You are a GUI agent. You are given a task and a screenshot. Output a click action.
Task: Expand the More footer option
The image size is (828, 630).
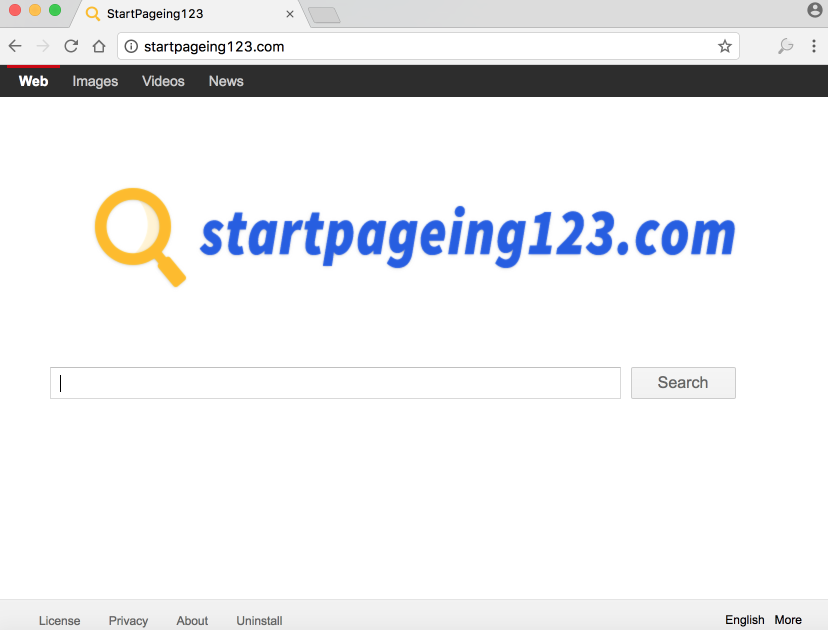coord(788,620)
